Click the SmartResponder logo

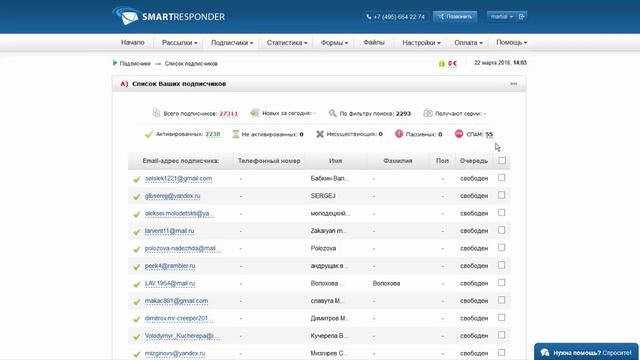[x=169, y=16]
